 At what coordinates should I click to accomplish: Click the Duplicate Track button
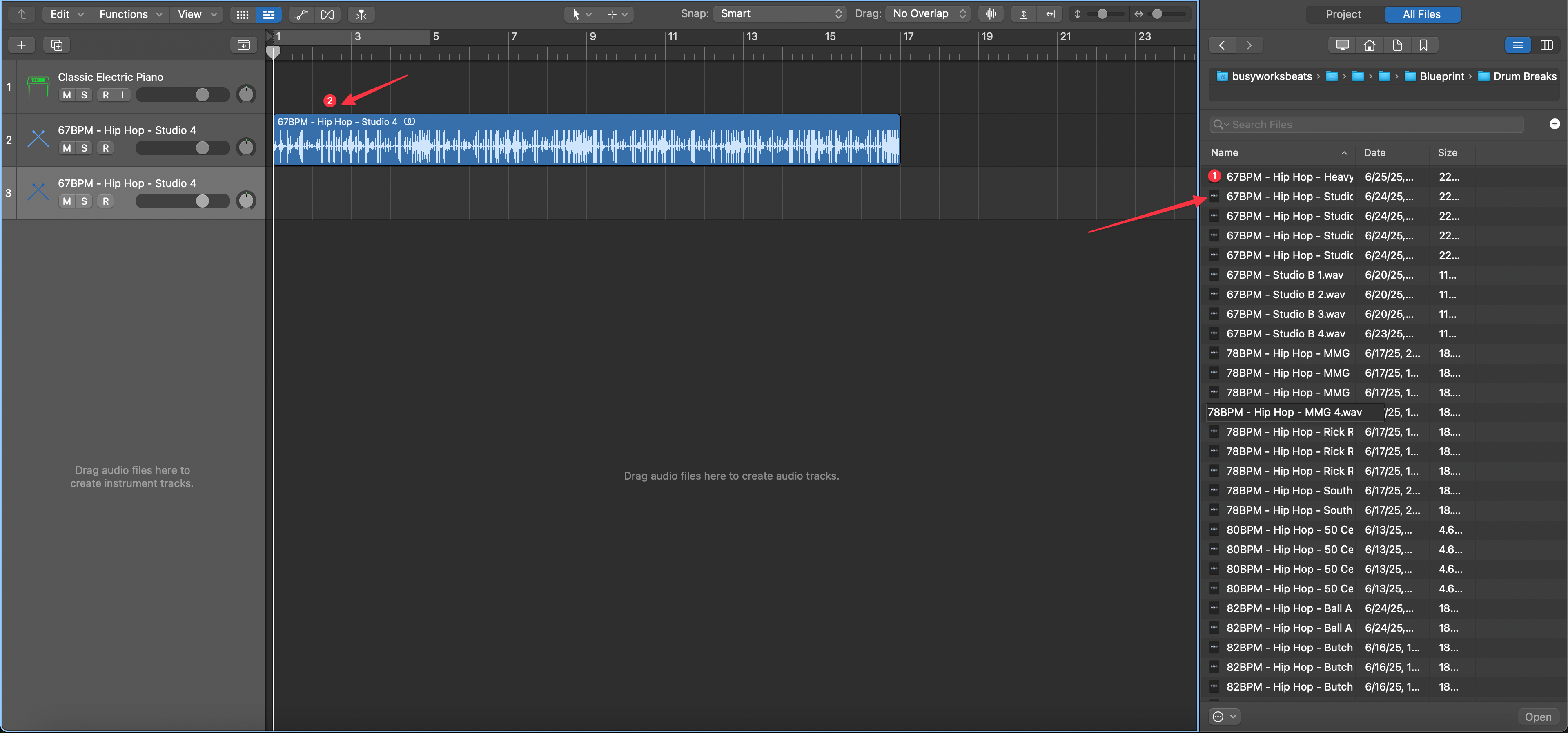pos(57,45)
